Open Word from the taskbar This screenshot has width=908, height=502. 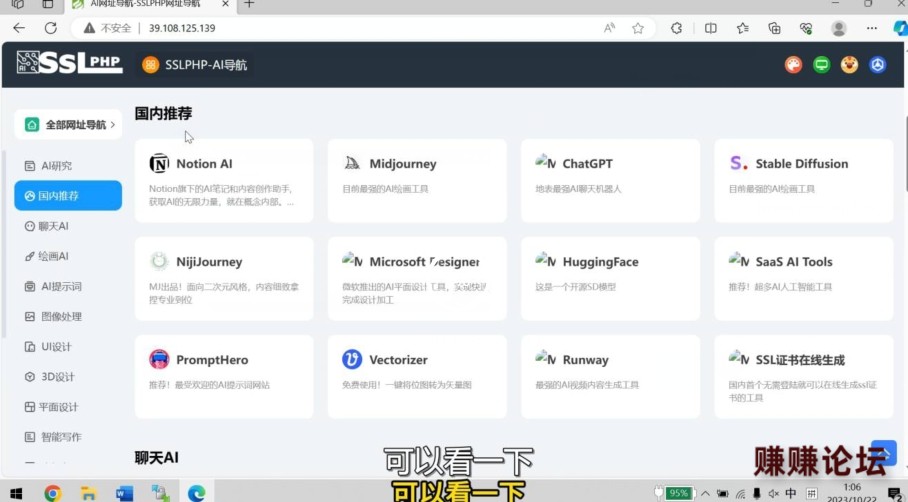[124, 493]
